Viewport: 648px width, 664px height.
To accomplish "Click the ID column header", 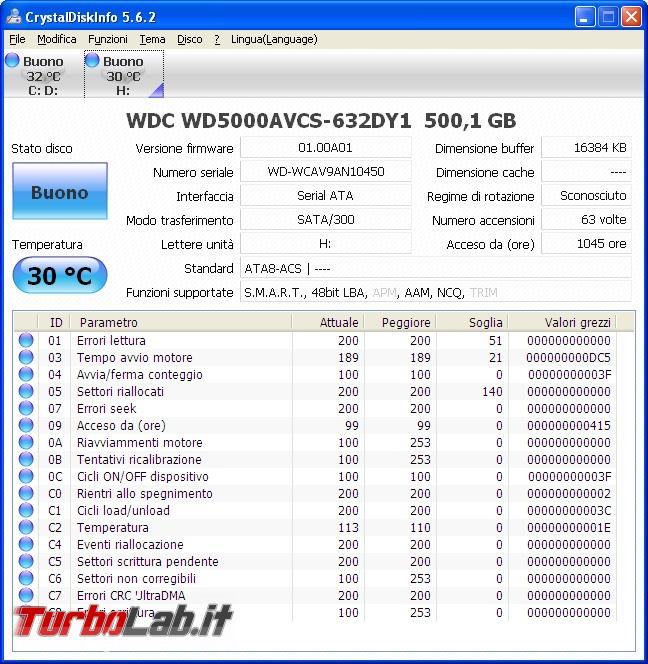I will [x=55, y=322].
